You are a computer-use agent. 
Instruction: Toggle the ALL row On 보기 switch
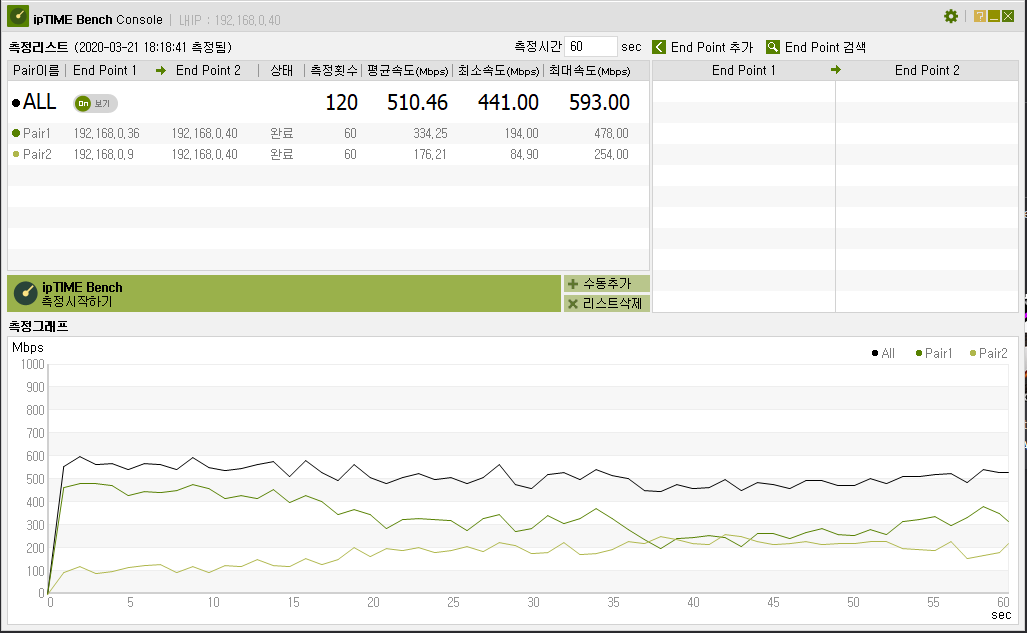point(95,104)
